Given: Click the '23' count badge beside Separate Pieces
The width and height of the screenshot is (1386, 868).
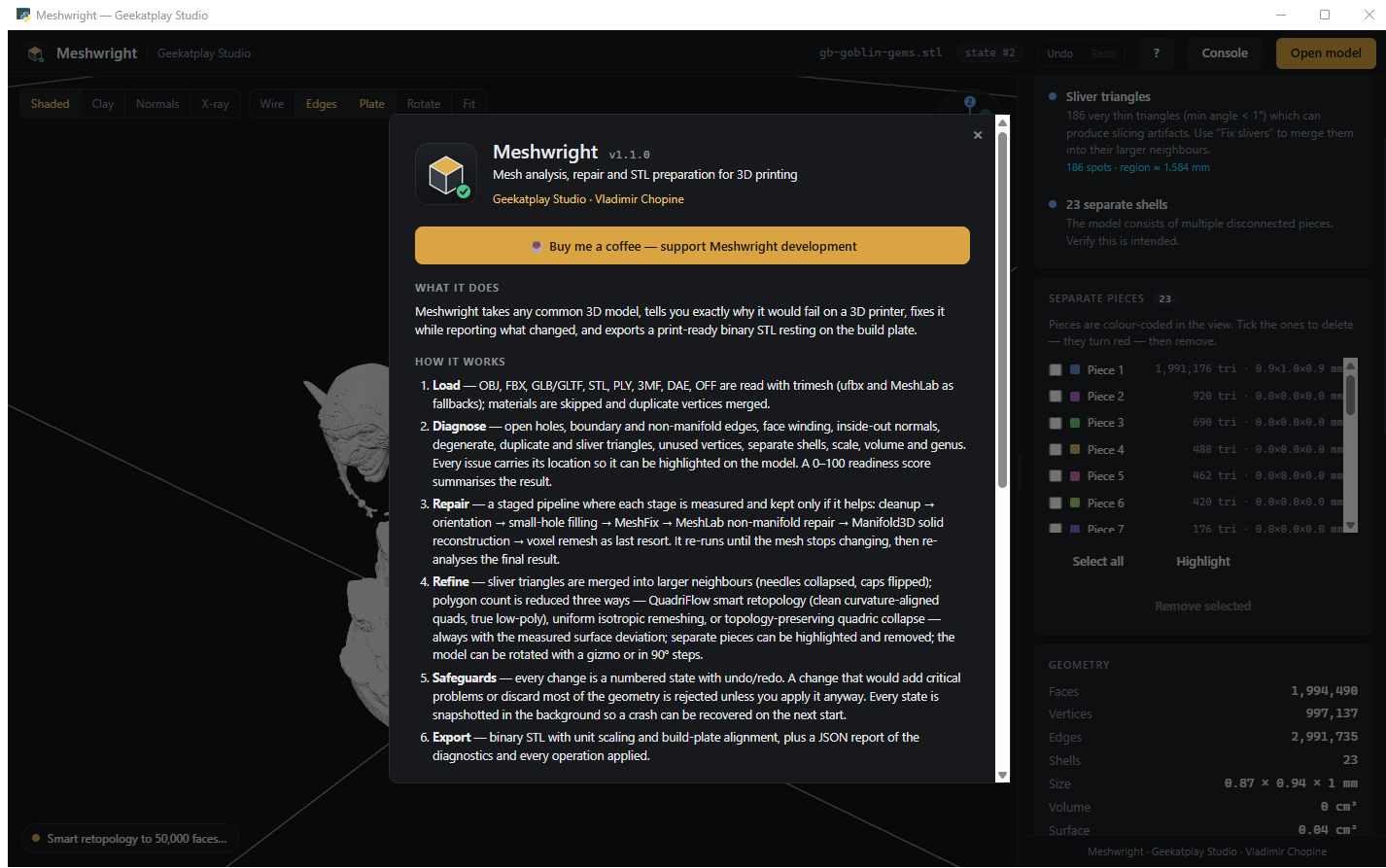Looking at the screenshot, I should click(x=1164, y=298).
